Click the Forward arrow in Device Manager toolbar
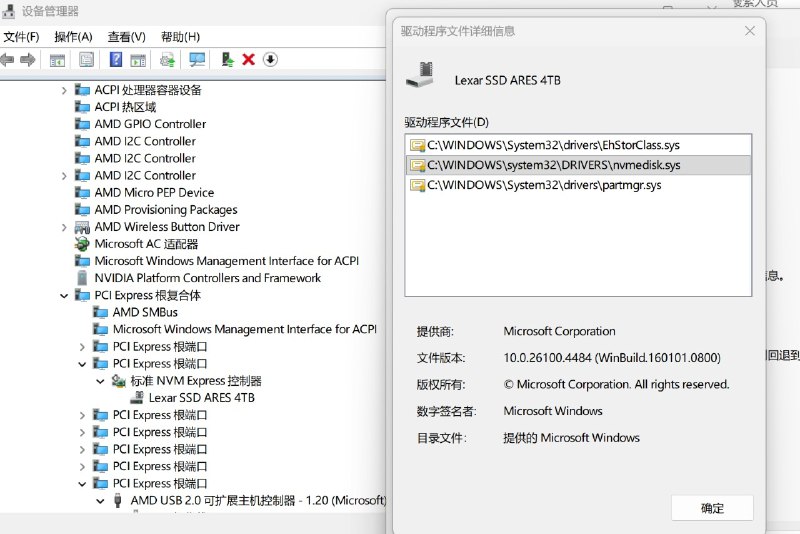Screen dimensions: 800x534 click(28, 60)
